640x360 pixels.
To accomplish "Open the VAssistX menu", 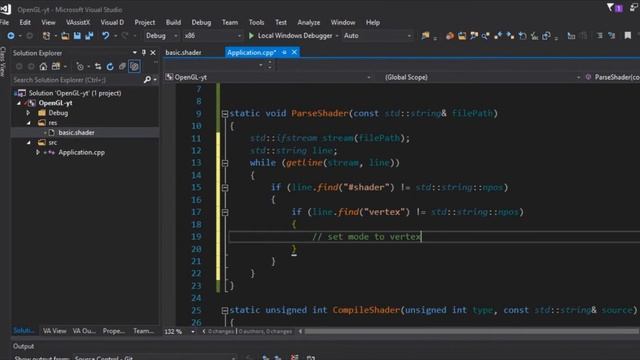I will tap(78, 22).
